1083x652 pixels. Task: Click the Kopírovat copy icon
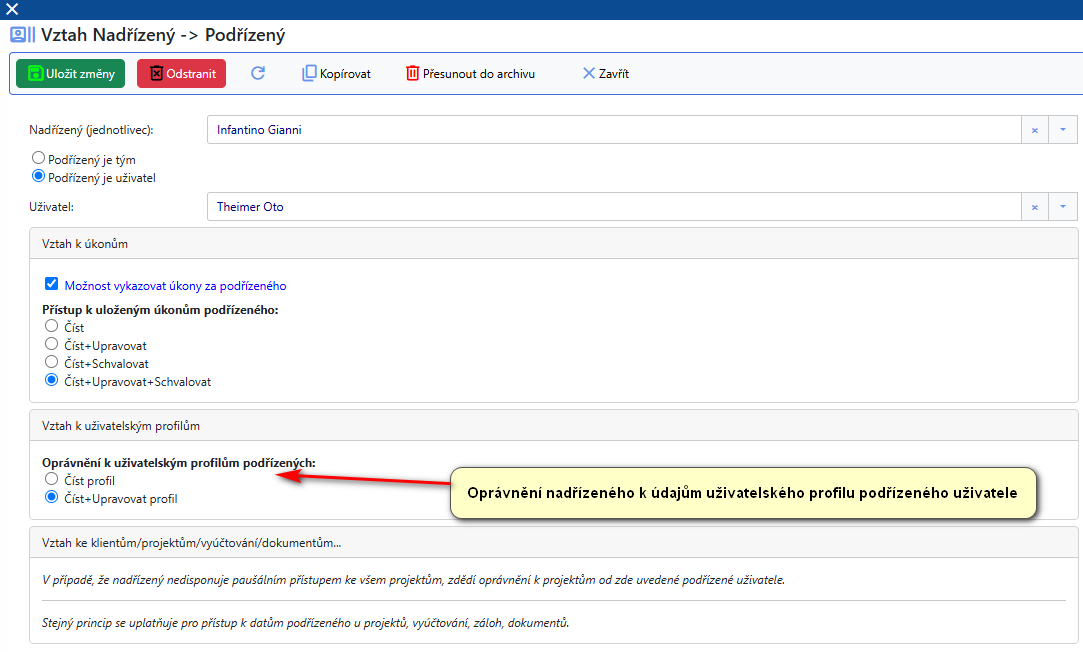[x=309, y=73]
